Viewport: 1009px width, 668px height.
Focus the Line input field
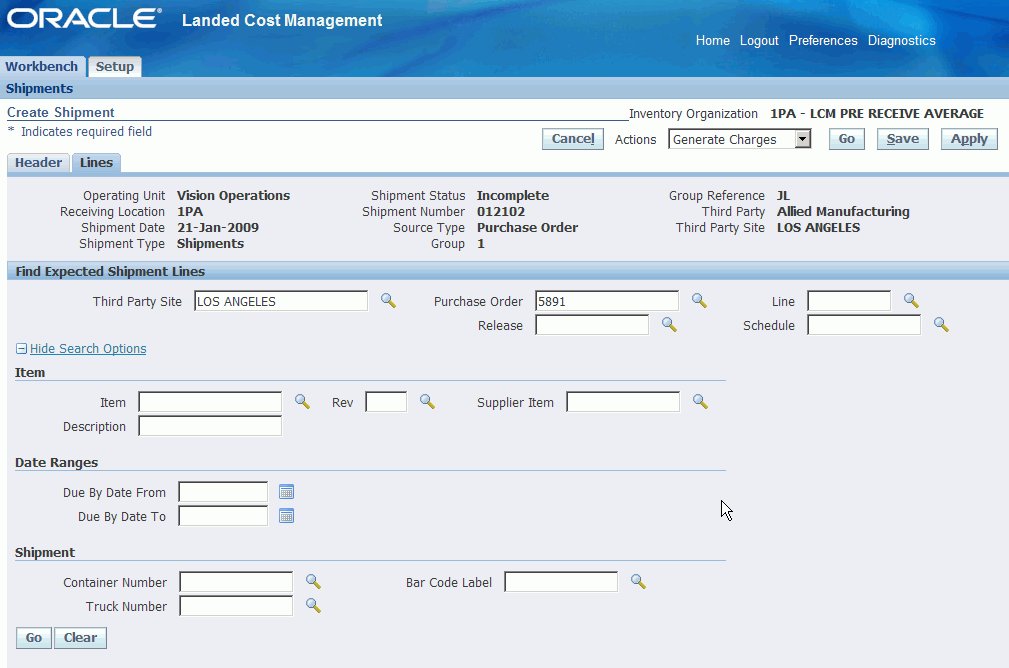pos(849,301)
